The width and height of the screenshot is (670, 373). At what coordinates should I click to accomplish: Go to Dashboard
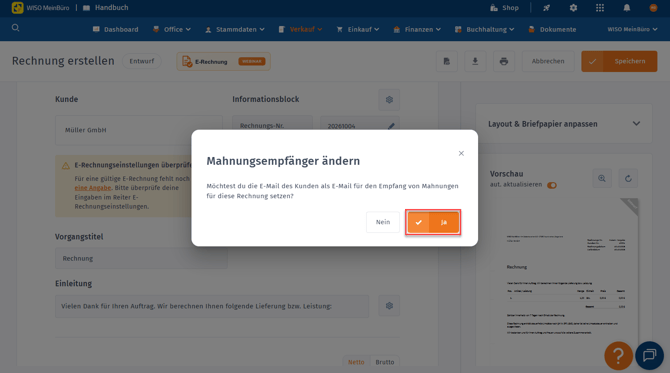(x=115, y=29)
